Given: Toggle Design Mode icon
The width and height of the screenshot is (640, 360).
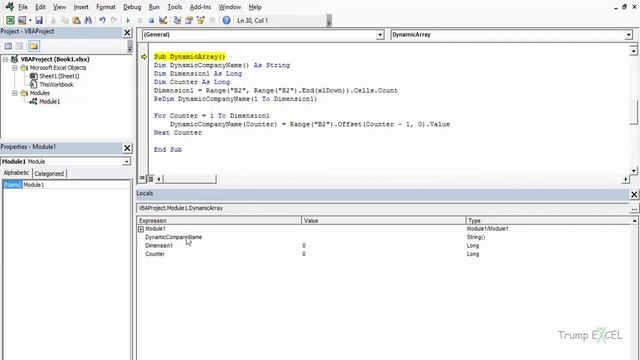Looking at the screenshot, I should (163, 20).
